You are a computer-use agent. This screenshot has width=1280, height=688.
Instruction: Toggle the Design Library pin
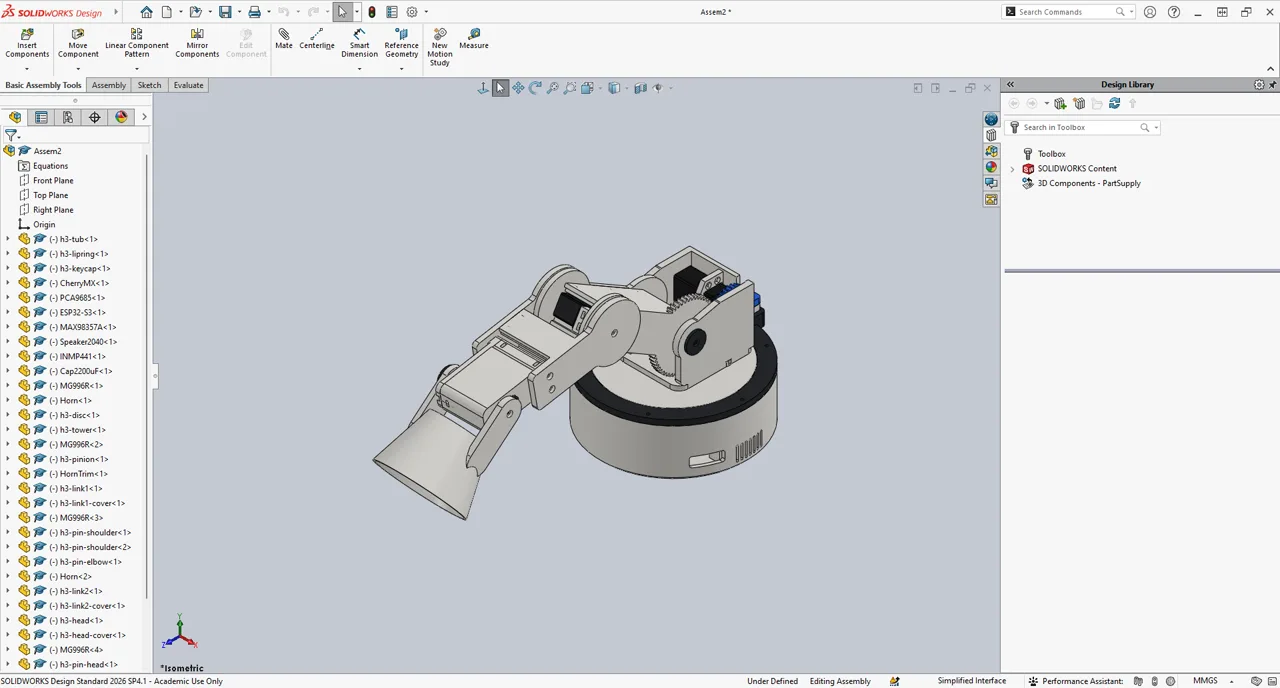coord(1272,85)
